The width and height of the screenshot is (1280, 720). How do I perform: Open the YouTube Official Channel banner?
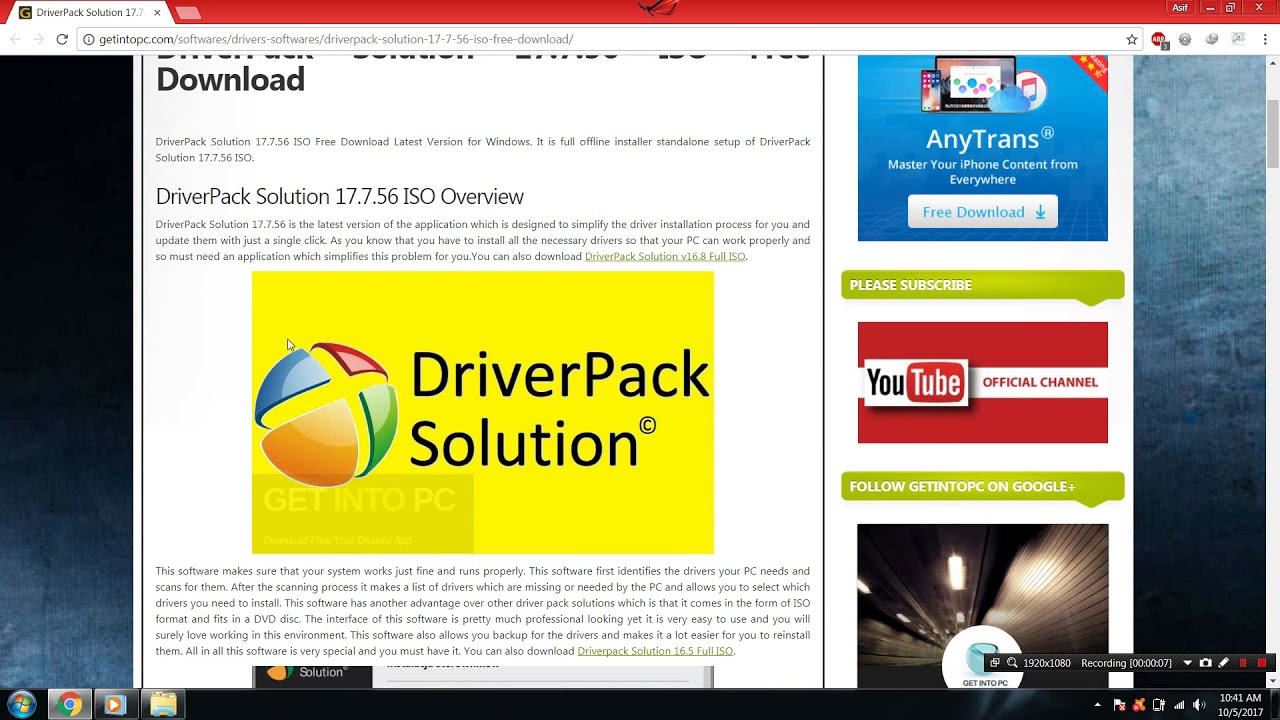point(983,382)
